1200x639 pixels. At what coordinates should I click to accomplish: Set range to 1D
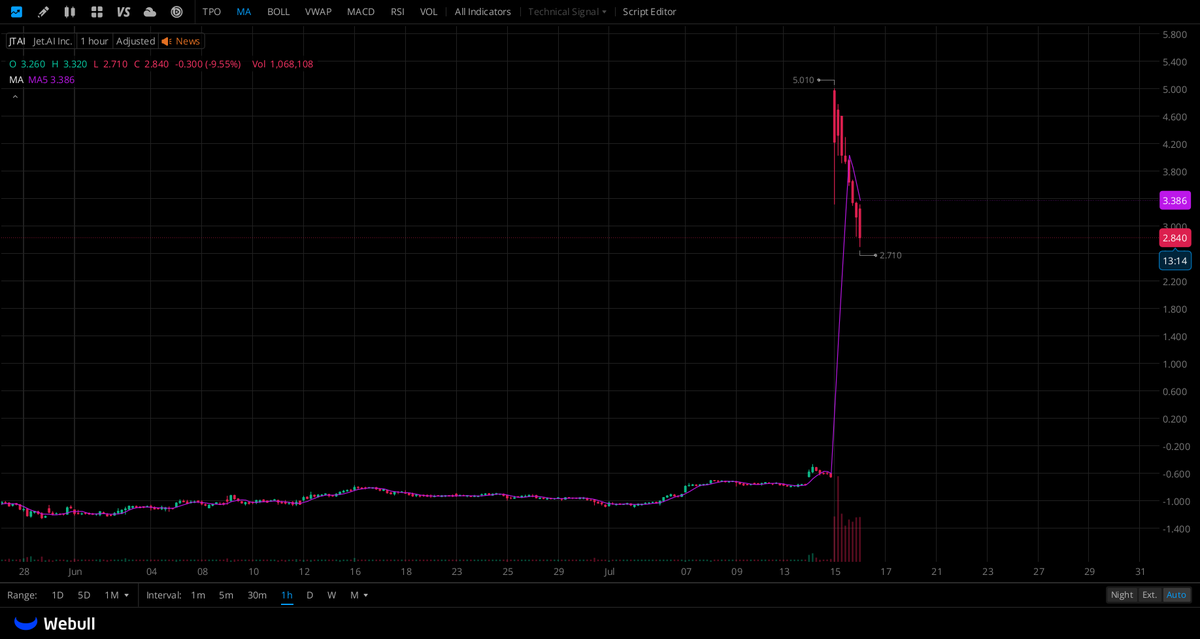[x=57, y=595]
